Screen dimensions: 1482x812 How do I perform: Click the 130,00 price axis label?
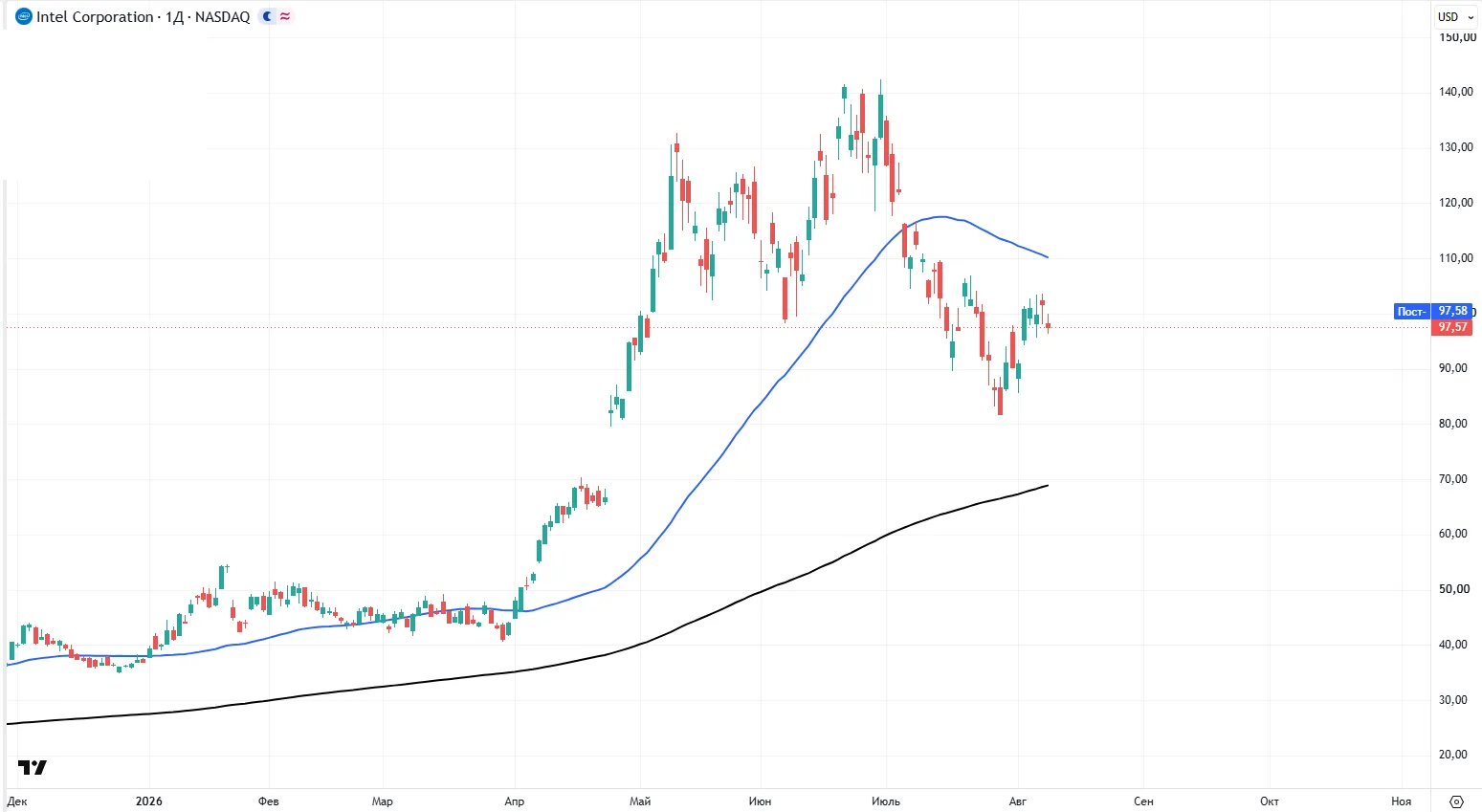[1456, 147]
